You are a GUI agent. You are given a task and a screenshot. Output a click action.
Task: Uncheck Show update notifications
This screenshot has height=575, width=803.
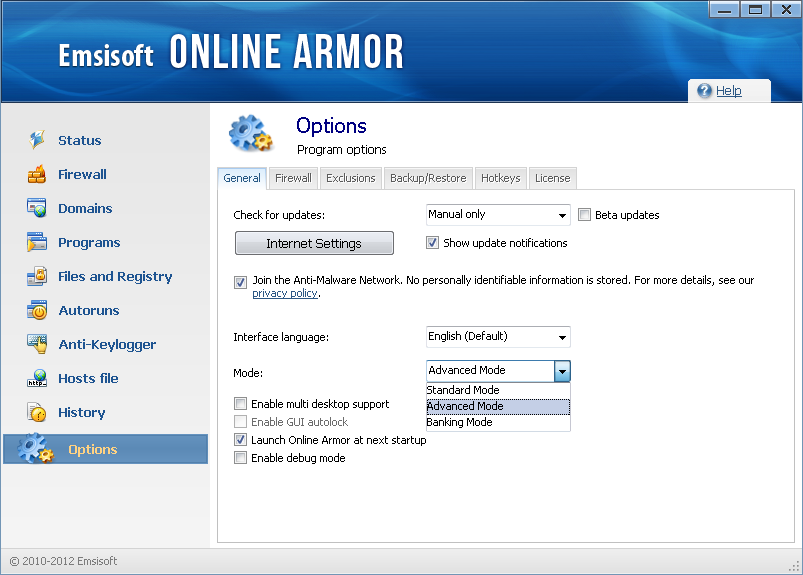(433, 243)
